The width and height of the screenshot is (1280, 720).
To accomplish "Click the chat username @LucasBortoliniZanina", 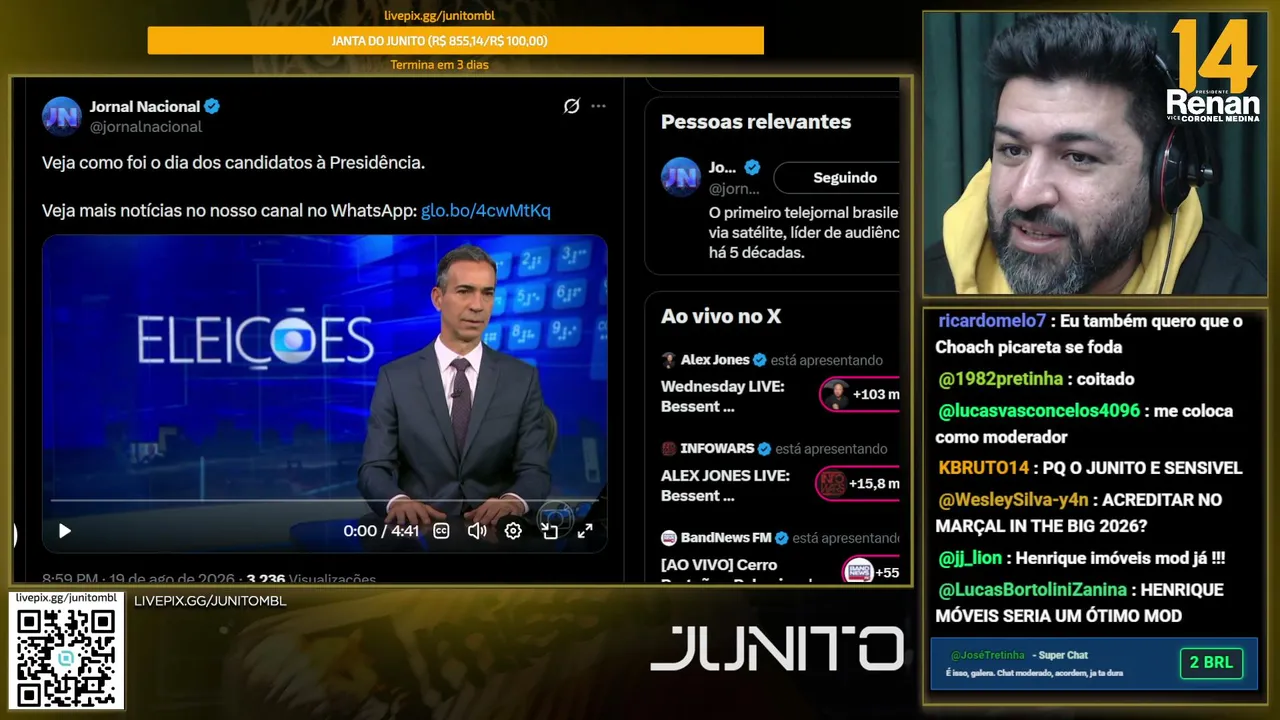I will click(1033, 590).
